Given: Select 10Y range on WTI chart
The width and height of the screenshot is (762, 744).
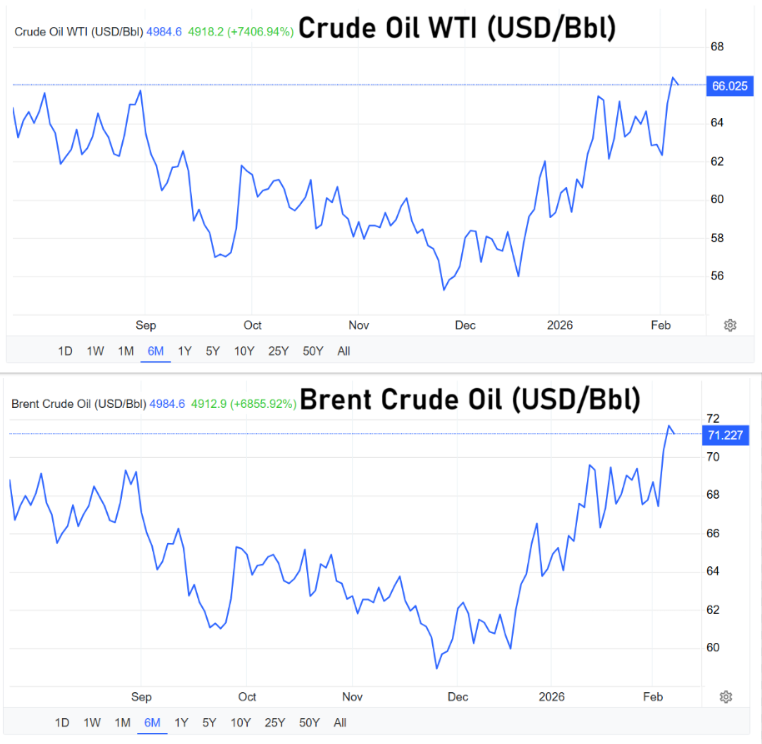Looking at the screenshot, I should [x=243, y=351].
